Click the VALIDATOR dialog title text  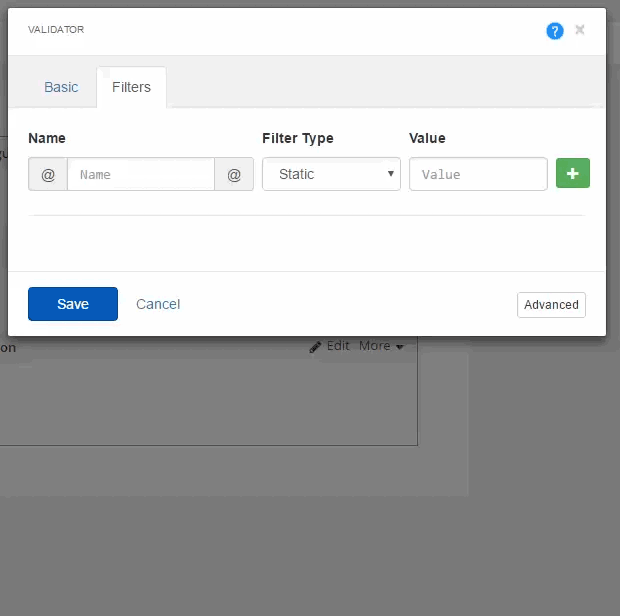pyautogui.click(x=56, y=30)
